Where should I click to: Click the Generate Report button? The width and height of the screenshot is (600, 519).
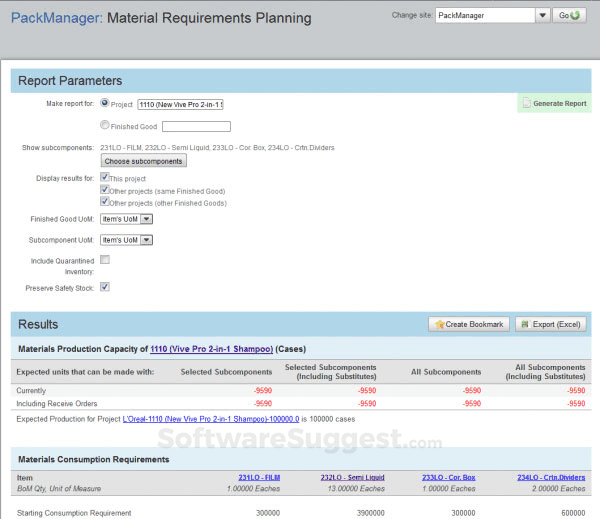point(554,103)
